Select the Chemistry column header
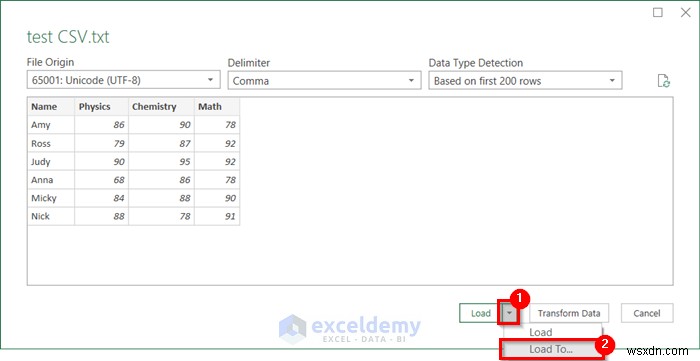700x361 pixels. tap(161, 107)
